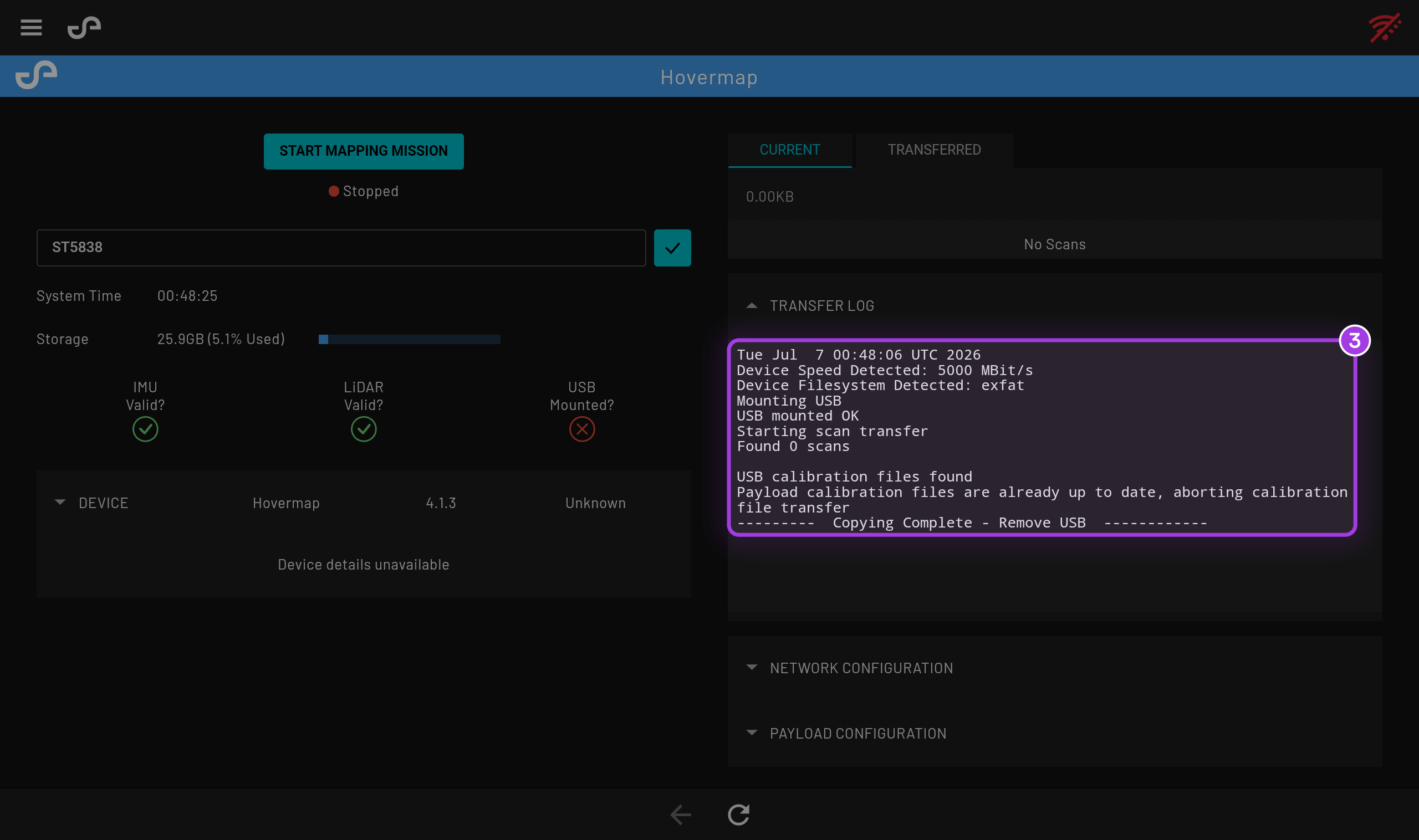This screenshot has height=840, width=1419.
Task: Click the storage usage progress bar
Action: tap(410, 340)
